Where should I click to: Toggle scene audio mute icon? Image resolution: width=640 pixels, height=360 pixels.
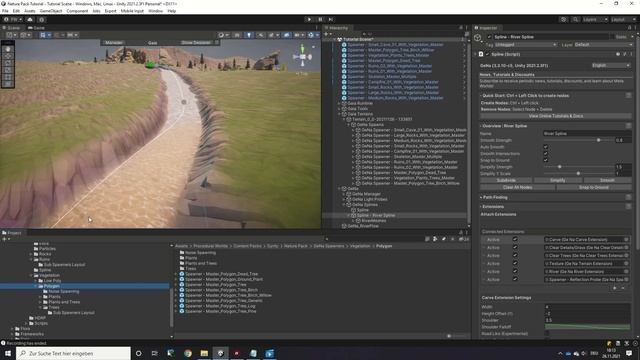coord(260,35)
